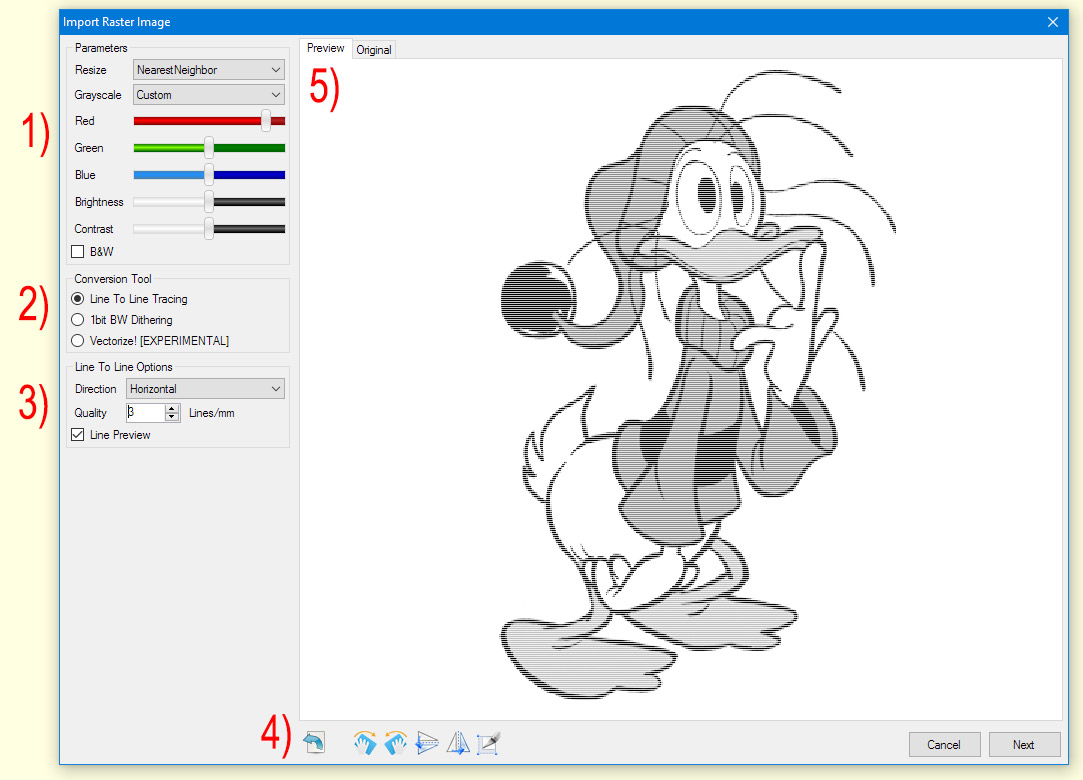The height and width of the screenshot is (780, 1083).
Task: Flip the image vertically
Action: click(427, 743)
